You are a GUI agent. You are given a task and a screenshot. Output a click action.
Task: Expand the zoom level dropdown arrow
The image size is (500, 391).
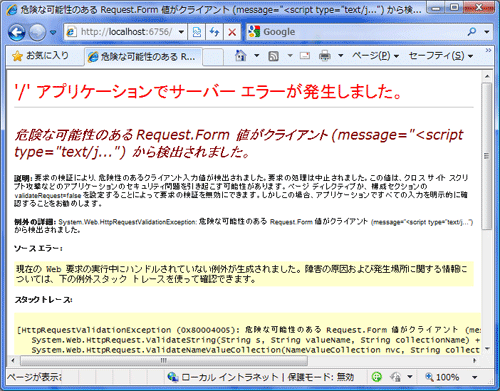[475, 377]
